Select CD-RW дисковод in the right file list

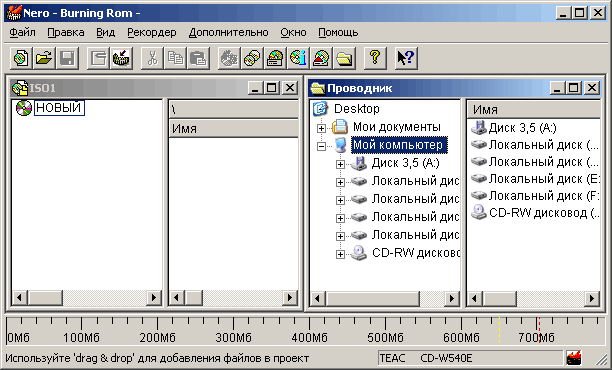click(544, 213)
